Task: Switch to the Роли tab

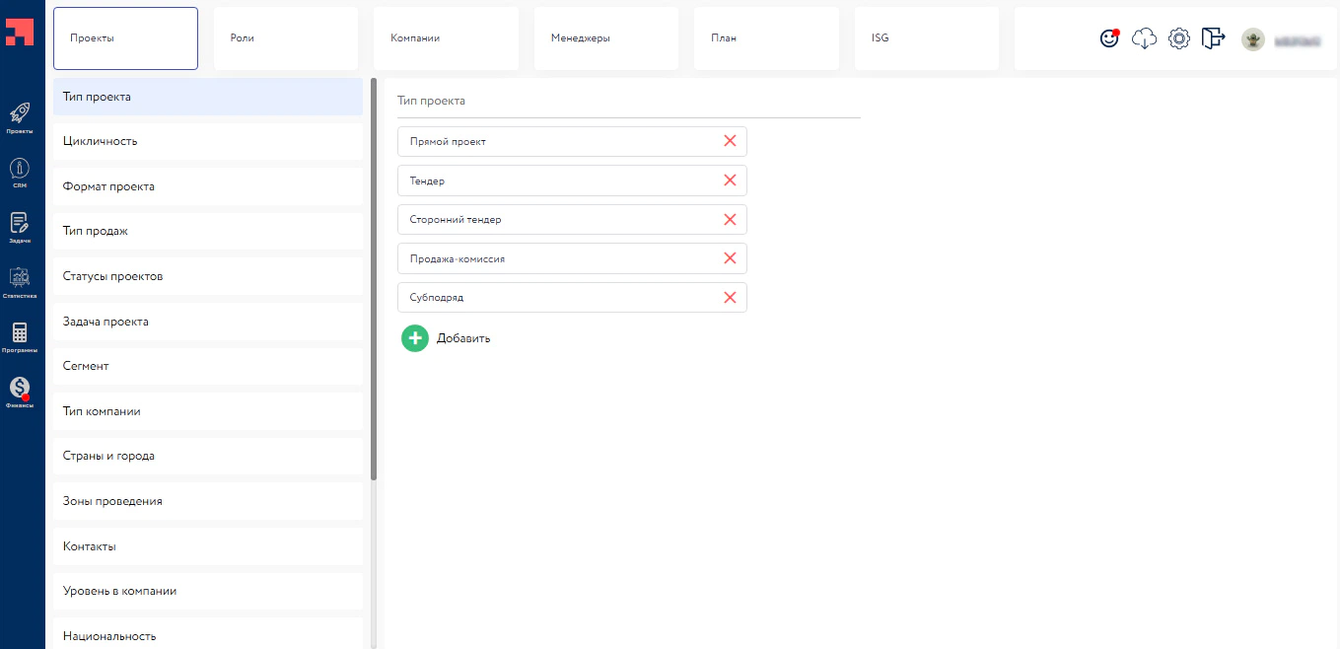Action: tap(286, 38)
